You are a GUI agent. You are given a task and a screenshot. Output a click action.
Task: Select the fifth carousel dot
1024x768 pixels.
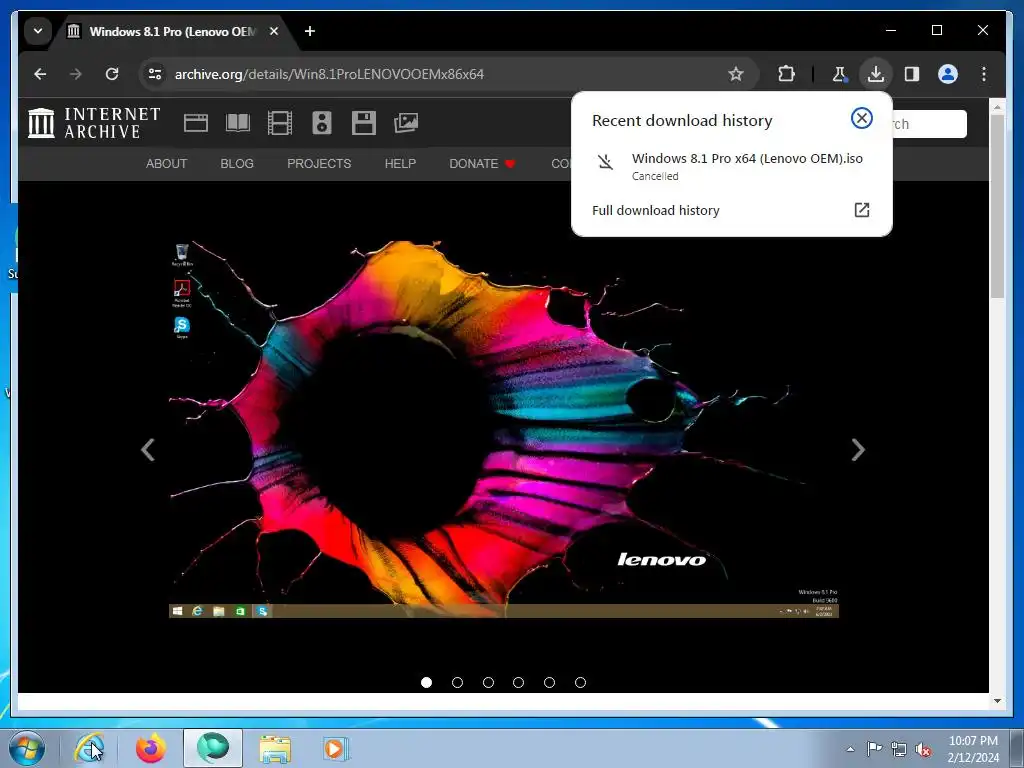pos(549,682)
